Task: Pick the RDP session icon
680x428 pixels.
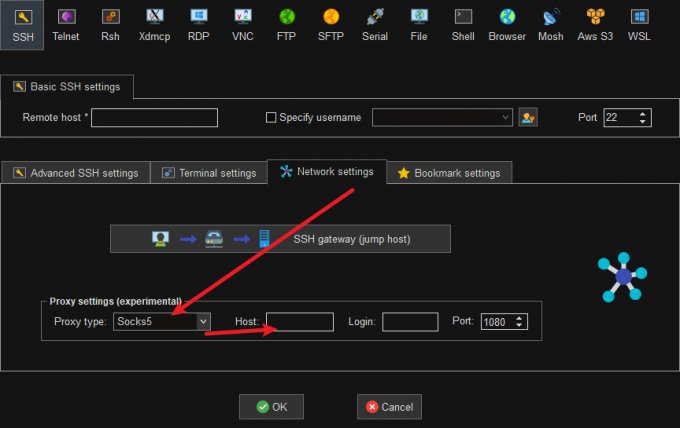Action: tap(199, 25)
